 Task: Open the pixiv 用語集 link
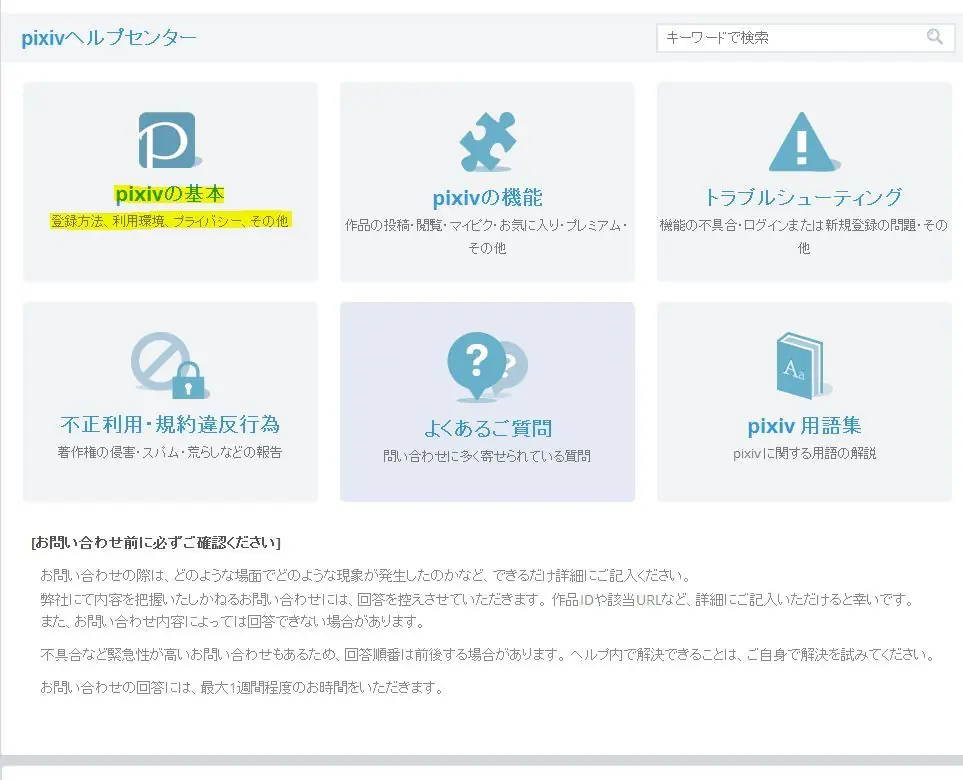(x=804, y=426)
